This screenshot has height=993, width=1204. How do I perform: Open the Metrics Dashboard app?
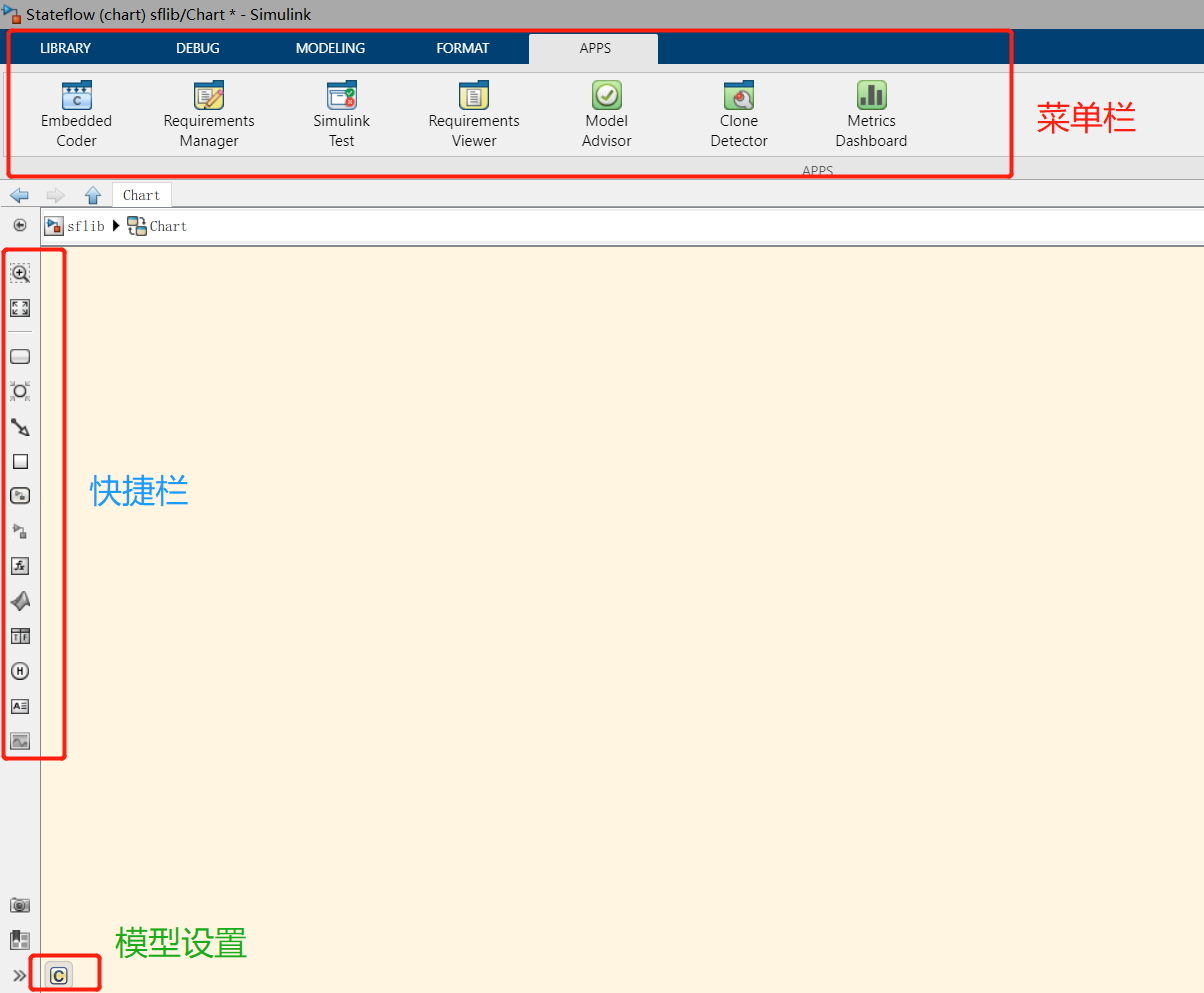(871, 115)
